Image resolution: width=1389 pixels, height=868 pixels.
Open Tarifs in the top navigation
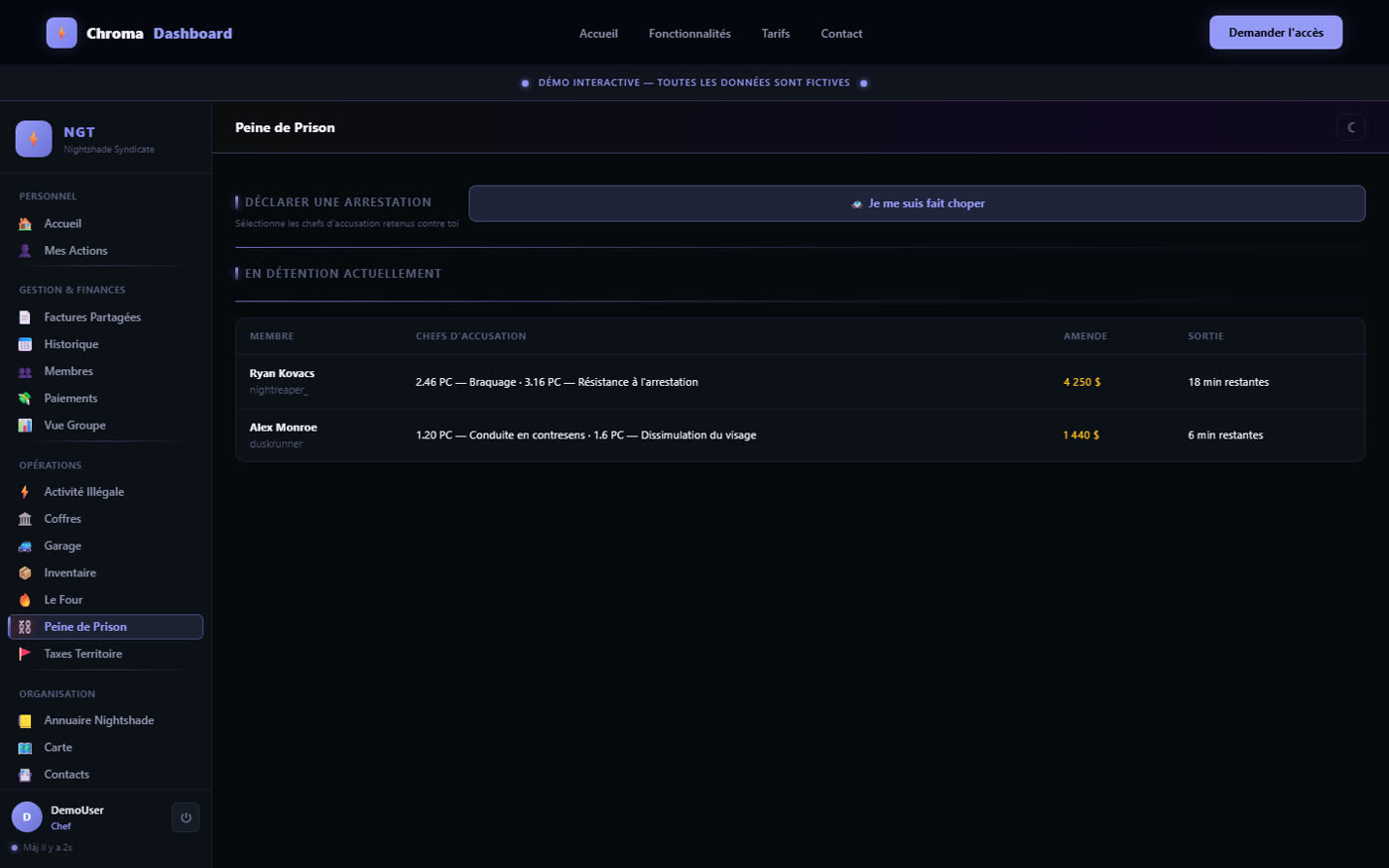(776, 34)
